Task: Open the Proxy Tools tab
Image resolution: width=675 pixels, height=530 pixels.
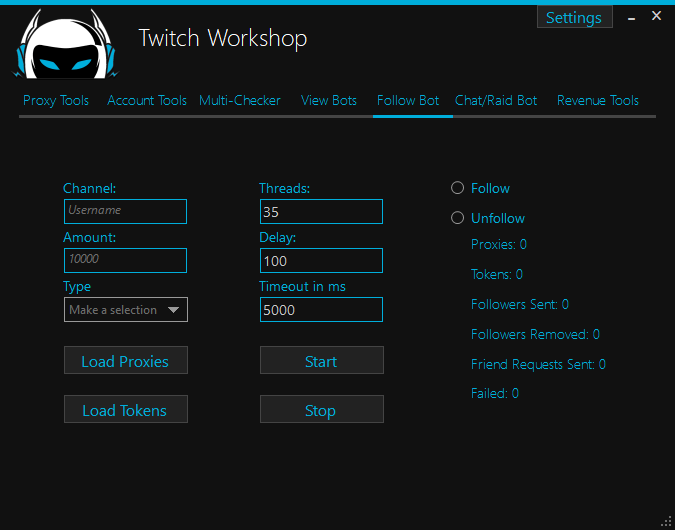Action: (x=56, y=100)
